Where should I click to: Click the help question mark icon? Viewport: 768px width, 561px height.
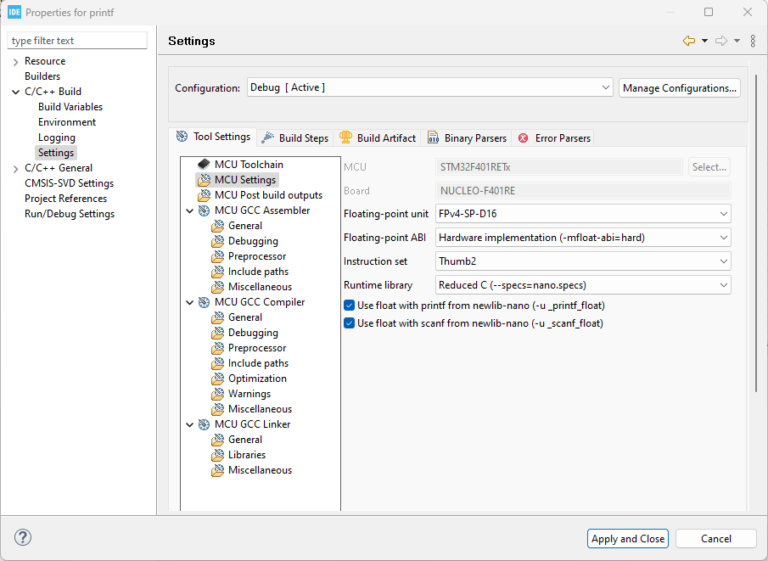[x=22, y=537]
